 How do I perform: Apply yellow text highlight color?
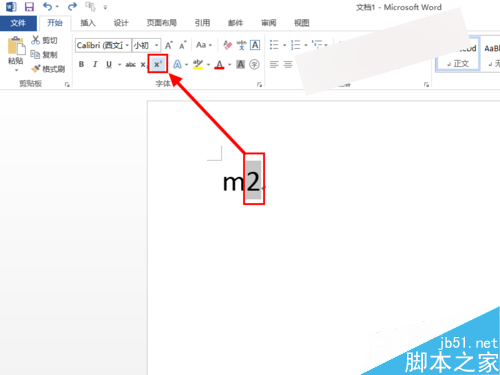pyautogui.click(x=198, y=64)
